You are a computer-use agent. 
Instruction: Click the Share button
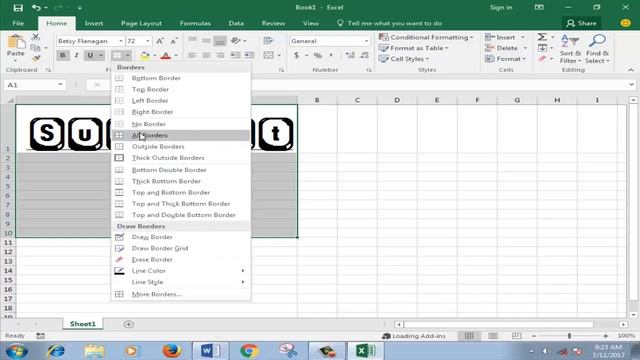tap(581, 23)
